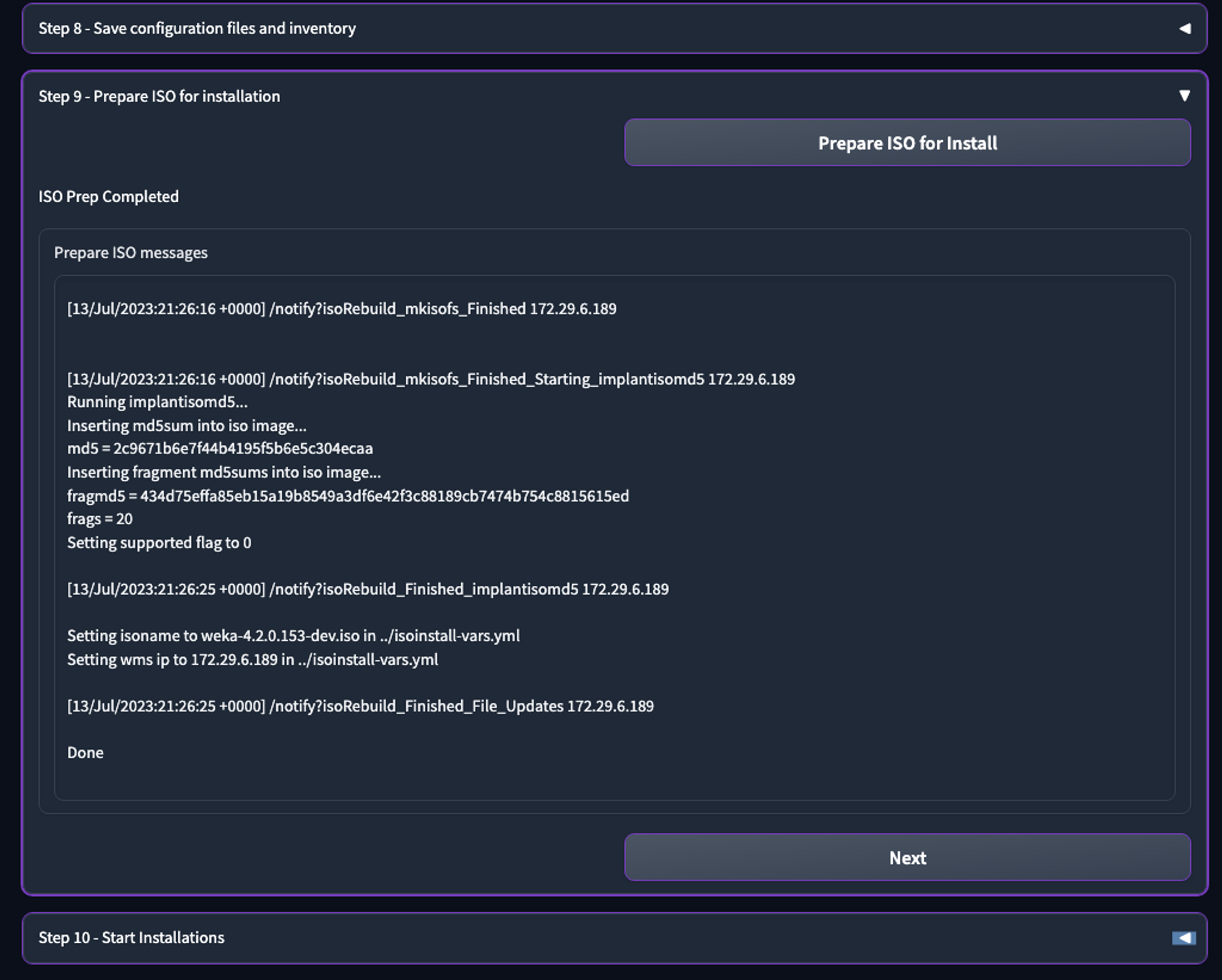Click the fragmd5 hash log line

[x=348, y=496]
